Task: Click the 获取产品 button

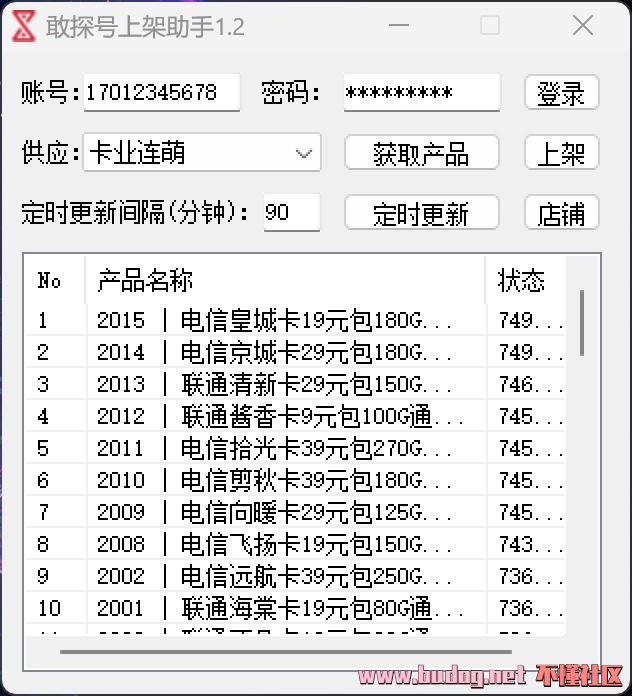Action: pos(422,152)
